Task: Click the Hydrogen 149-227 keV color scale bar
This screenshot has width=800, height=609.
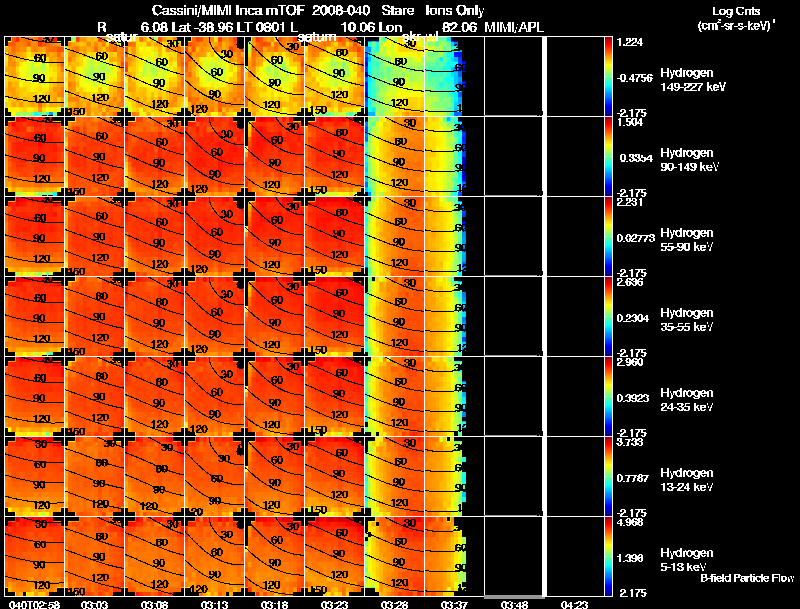Action: click(608, 77)
